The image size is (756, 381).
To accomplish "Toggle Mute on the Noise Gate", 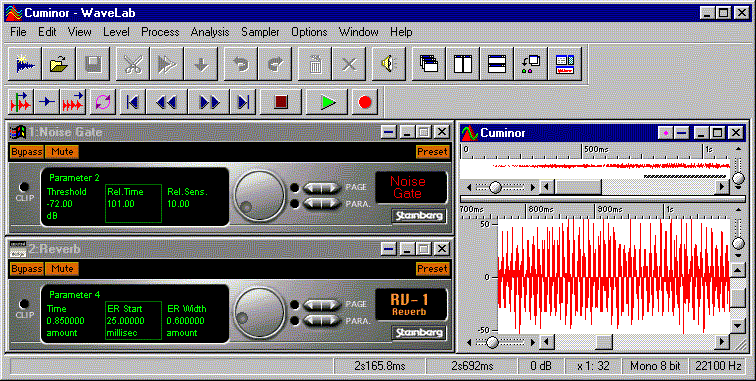I will click(62, 152).
